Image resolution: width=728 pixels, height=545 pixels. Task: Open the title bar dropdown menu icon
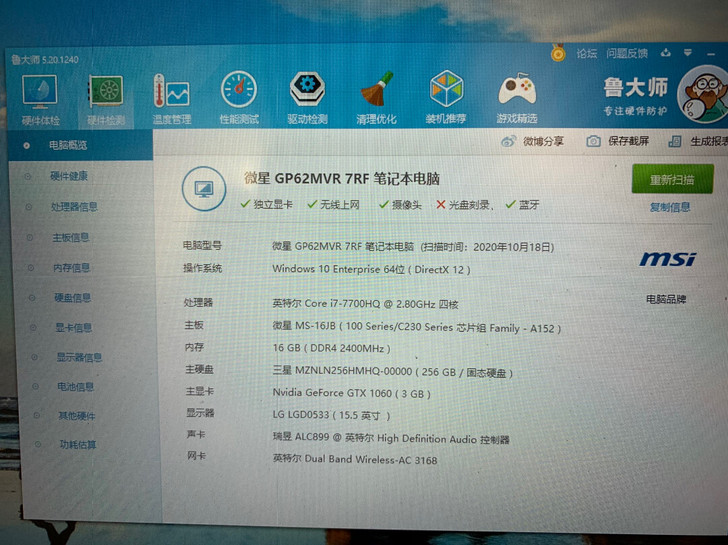tap(688, 52)
